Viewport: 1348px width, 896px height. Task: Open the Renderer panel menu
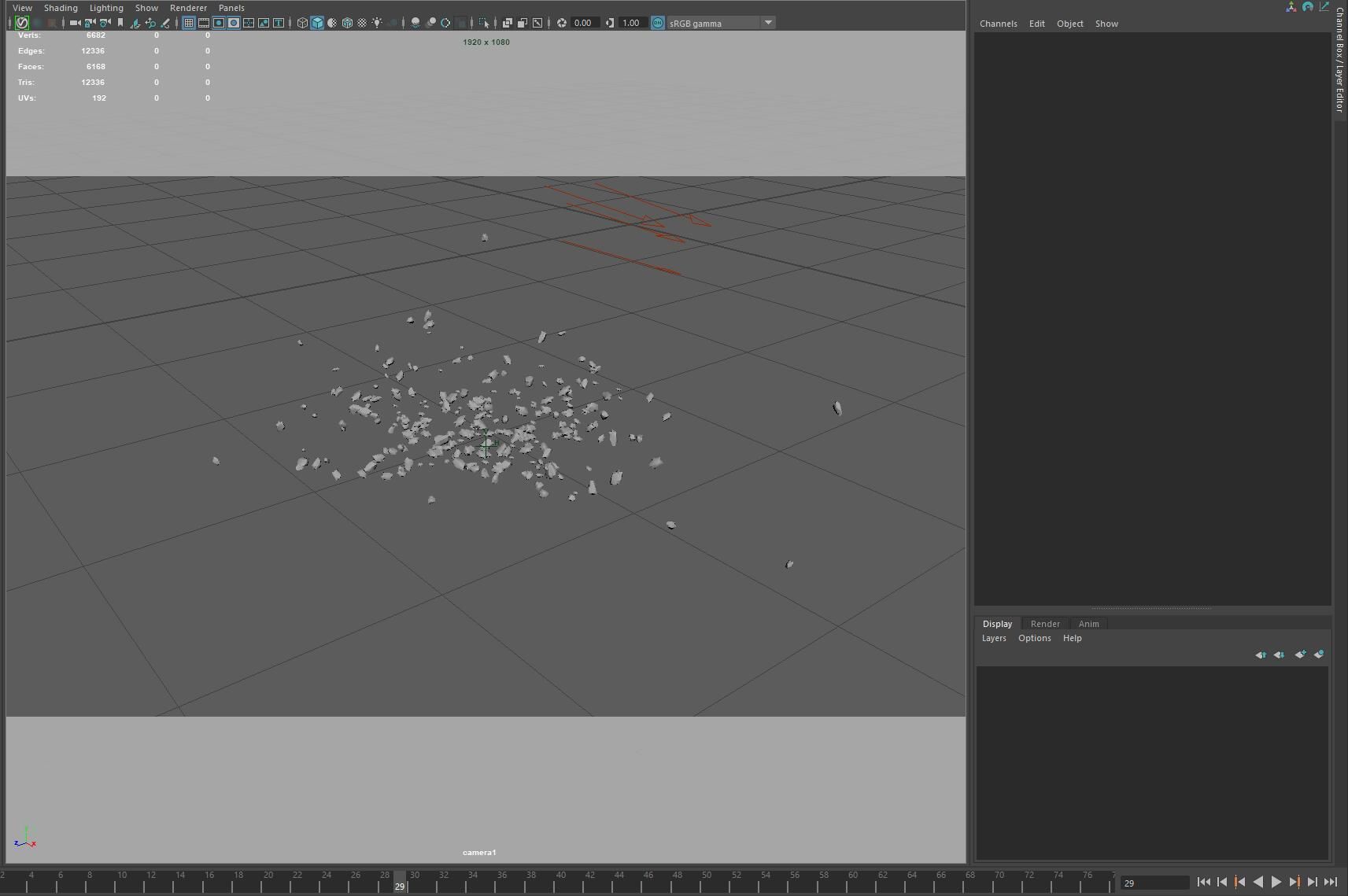click(x=188, y=8)
